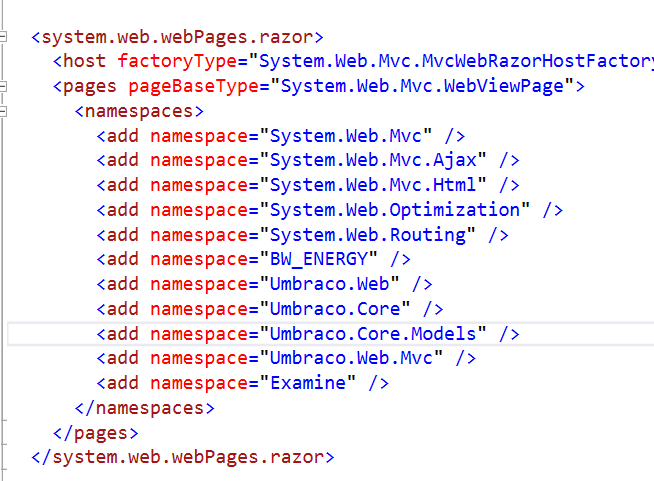Click the Umbraco.Core.Models namespace on highlighted line
This screenshot has height=481, width=654.
[373, 334]
